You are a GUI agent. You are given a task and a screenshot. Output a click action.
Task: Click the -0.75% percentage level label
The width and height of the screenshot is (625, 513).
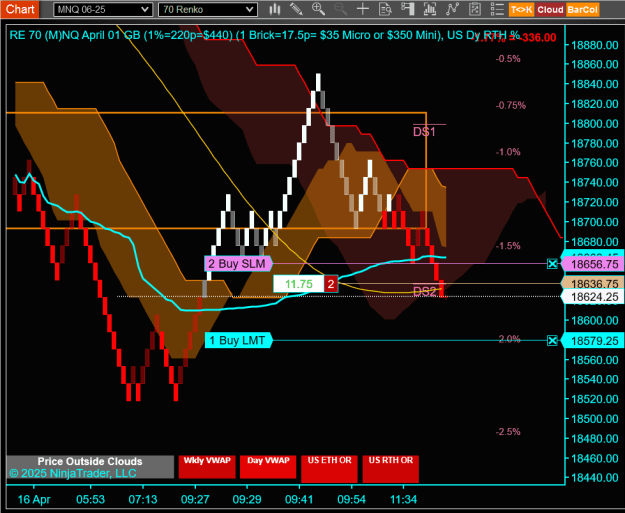click(511, 105)
